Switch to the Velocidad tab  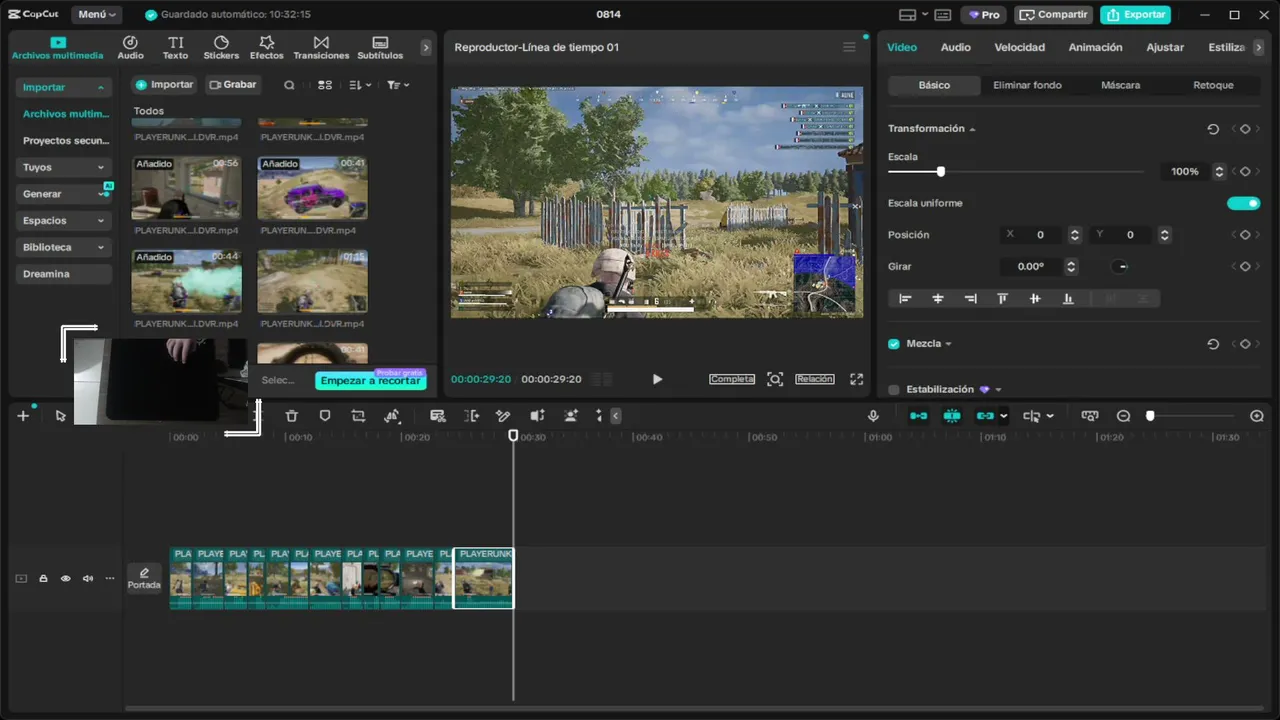[x=1020, y=47]
